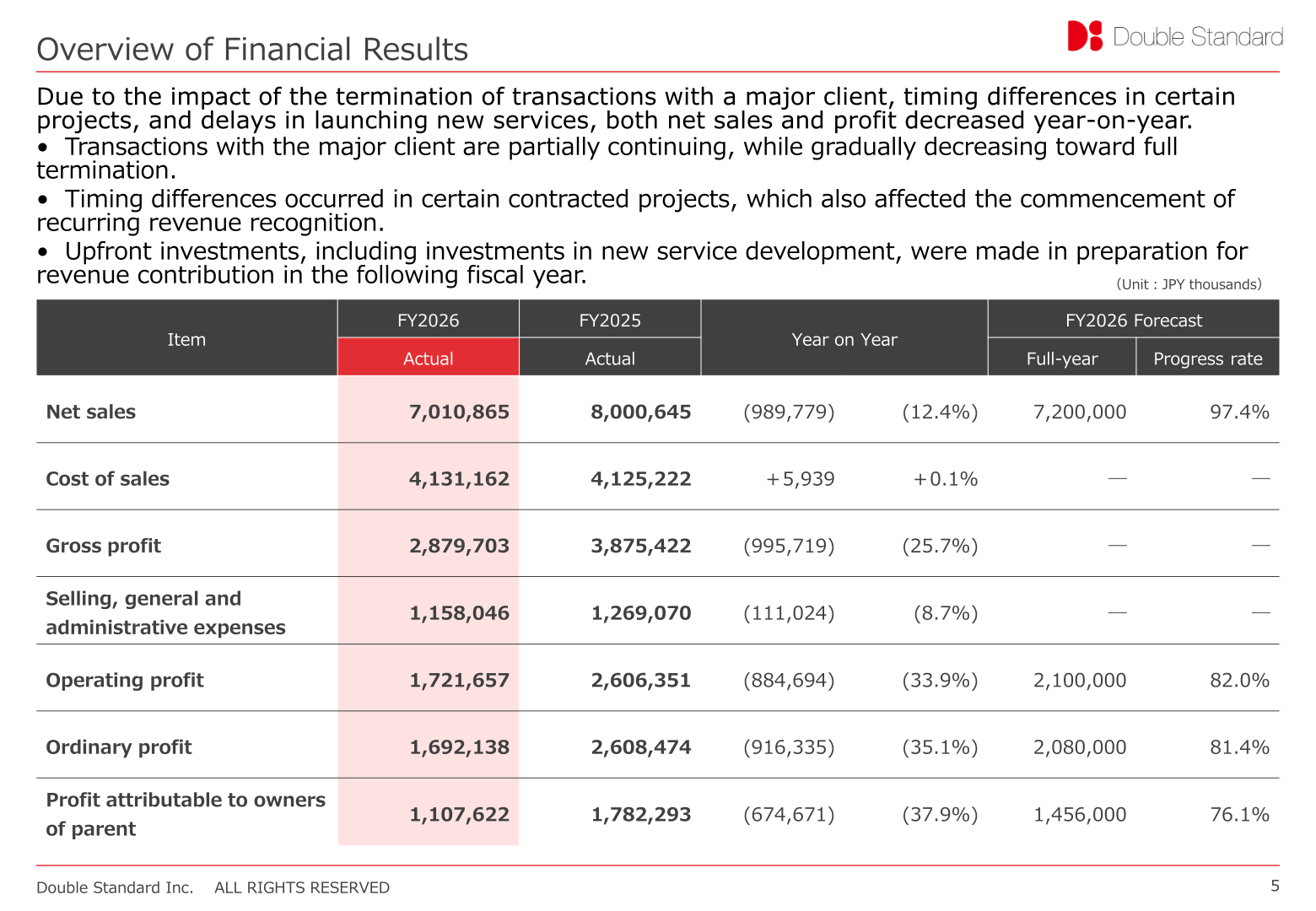Select the 'Ordinary profit' row label
This screenshot has width=1316, height=911.
tap(119, 747)
